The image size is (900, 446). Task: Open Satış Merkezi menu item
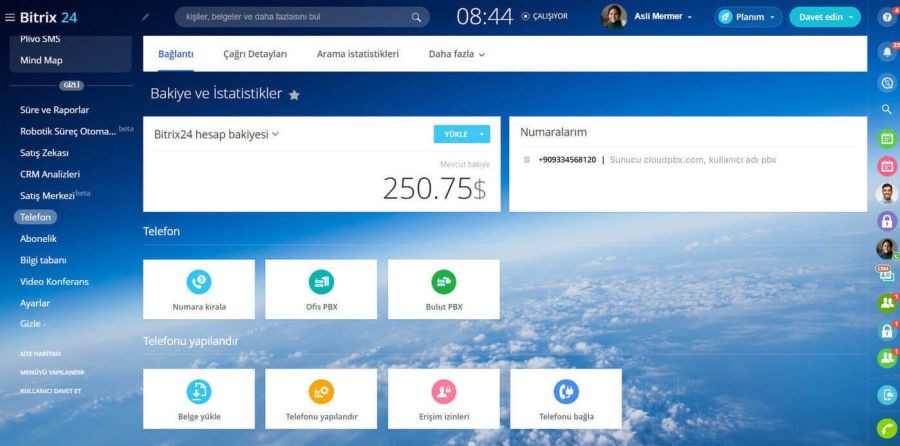click(x=47, y=196)
